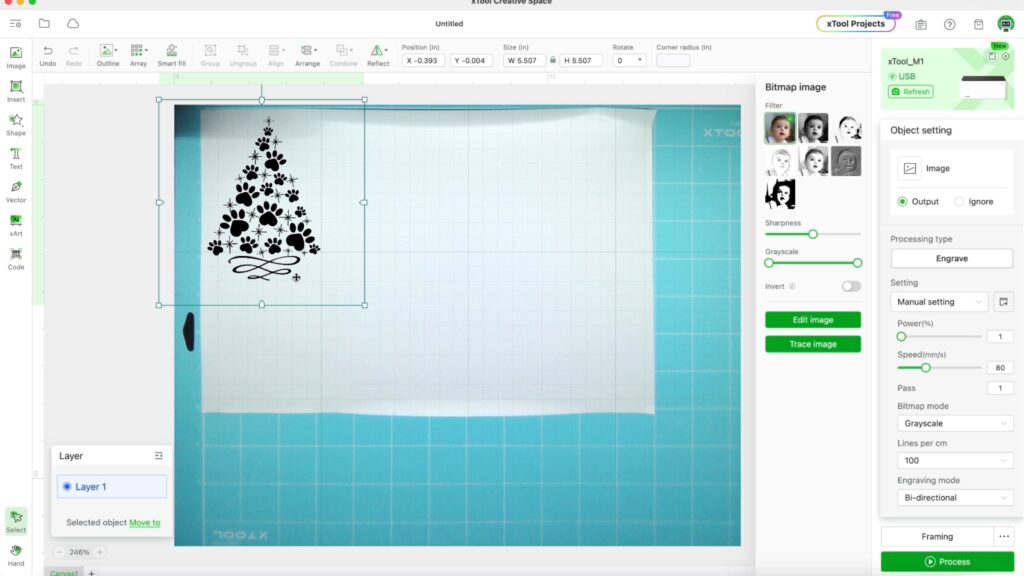This screenshot has width=1024, height=576.
Task: Zoom in with the plus button
Action: point(100,552)
